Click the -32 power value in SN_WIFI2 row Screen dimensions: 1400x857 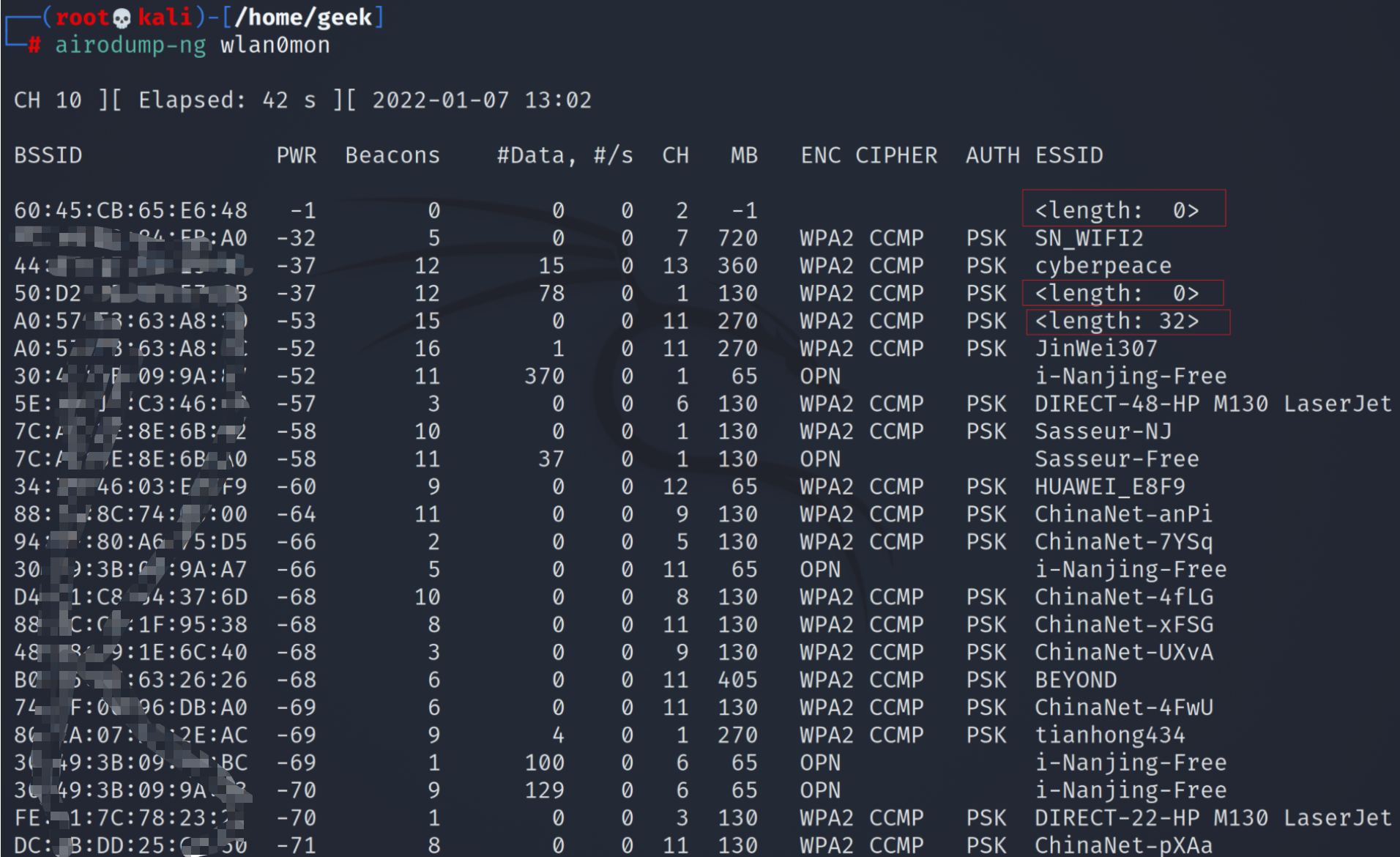pyautogui.click(x=297, y=239)
